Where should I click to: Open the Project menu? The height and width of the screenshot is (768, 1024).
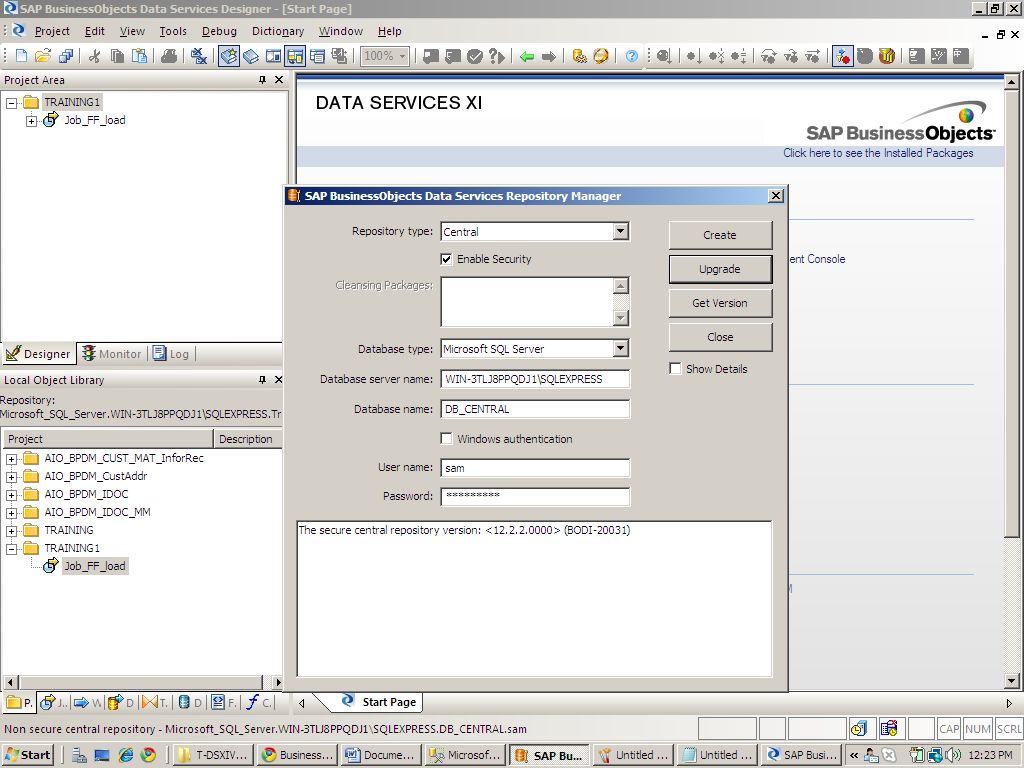pyautogui.click(x=52, y=31)
